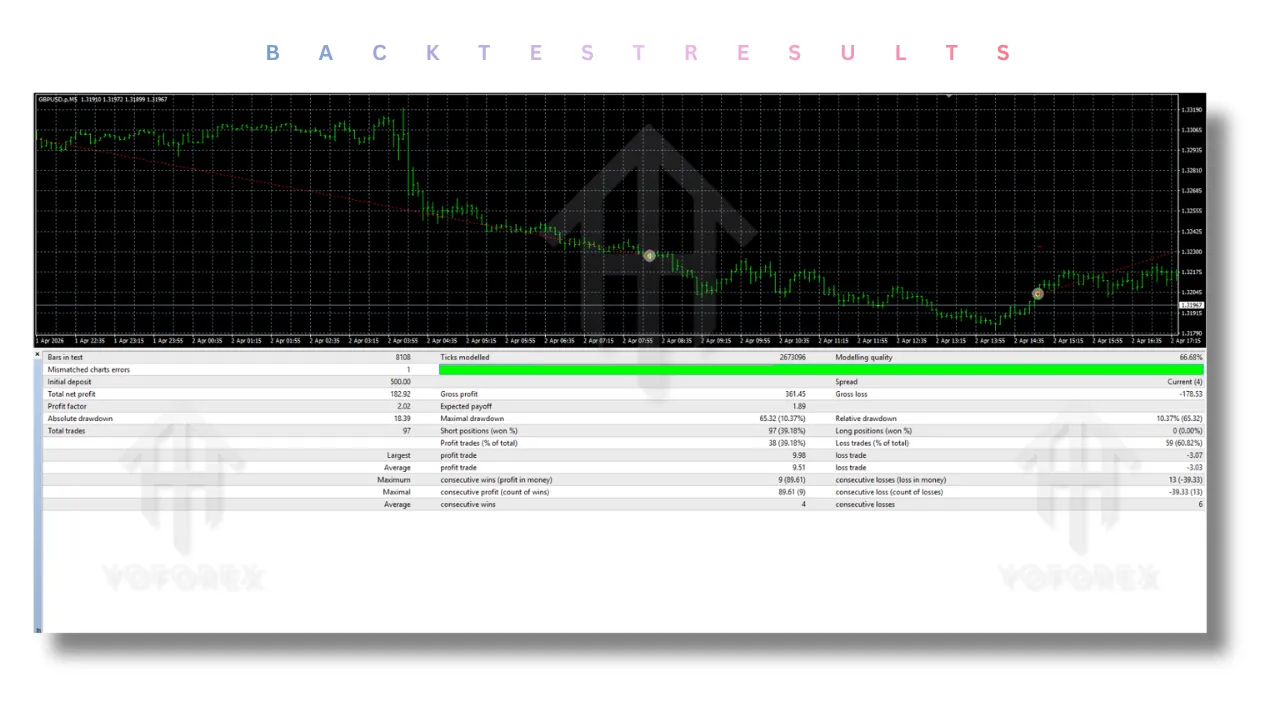The image size is (1280, 720).
Task: Select the loss trades value 59 (60.82%)
Action: click(1184, 443)
